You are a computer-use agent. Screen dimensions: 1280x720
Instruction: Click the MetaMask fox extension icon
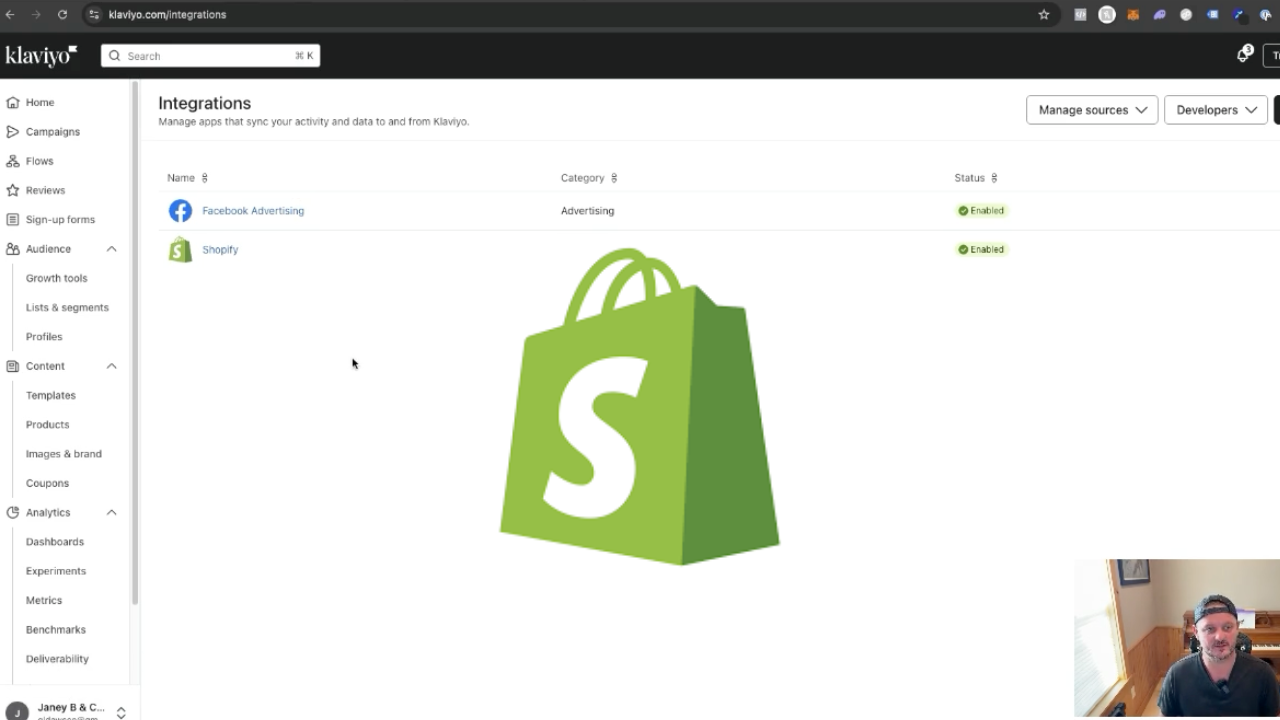(1133, 15)
